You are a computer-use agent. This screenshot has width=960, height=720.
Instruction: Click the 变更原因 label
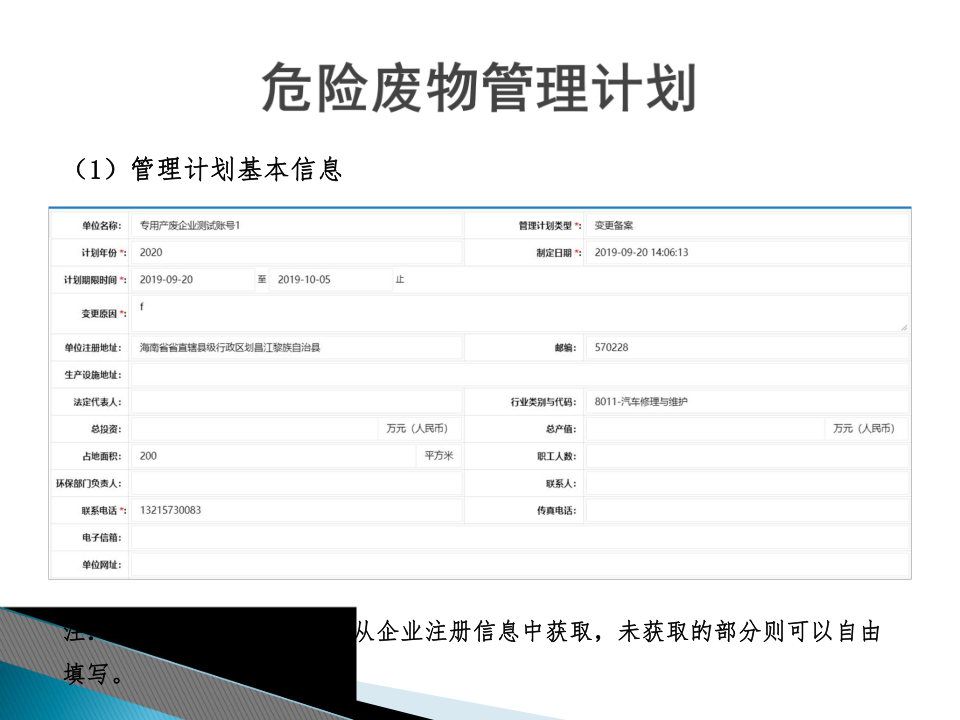(103, 313)
